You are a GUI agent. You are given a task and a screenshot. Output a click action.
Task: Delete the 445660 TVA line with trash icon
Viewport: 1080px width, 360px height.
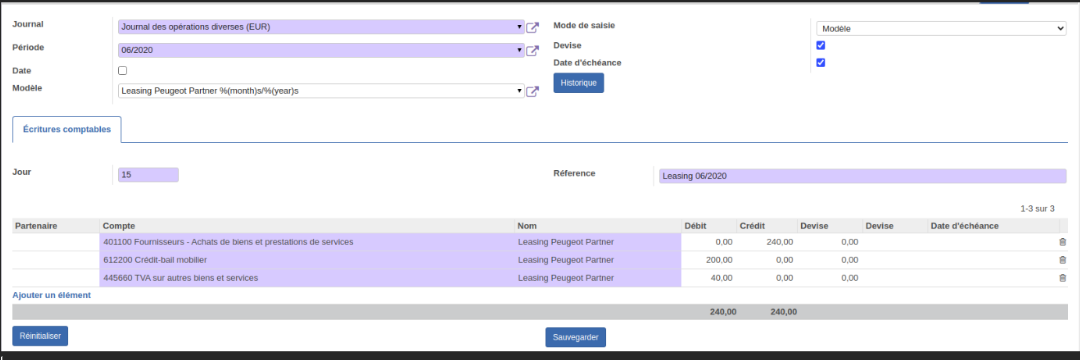click(1062, 278)
